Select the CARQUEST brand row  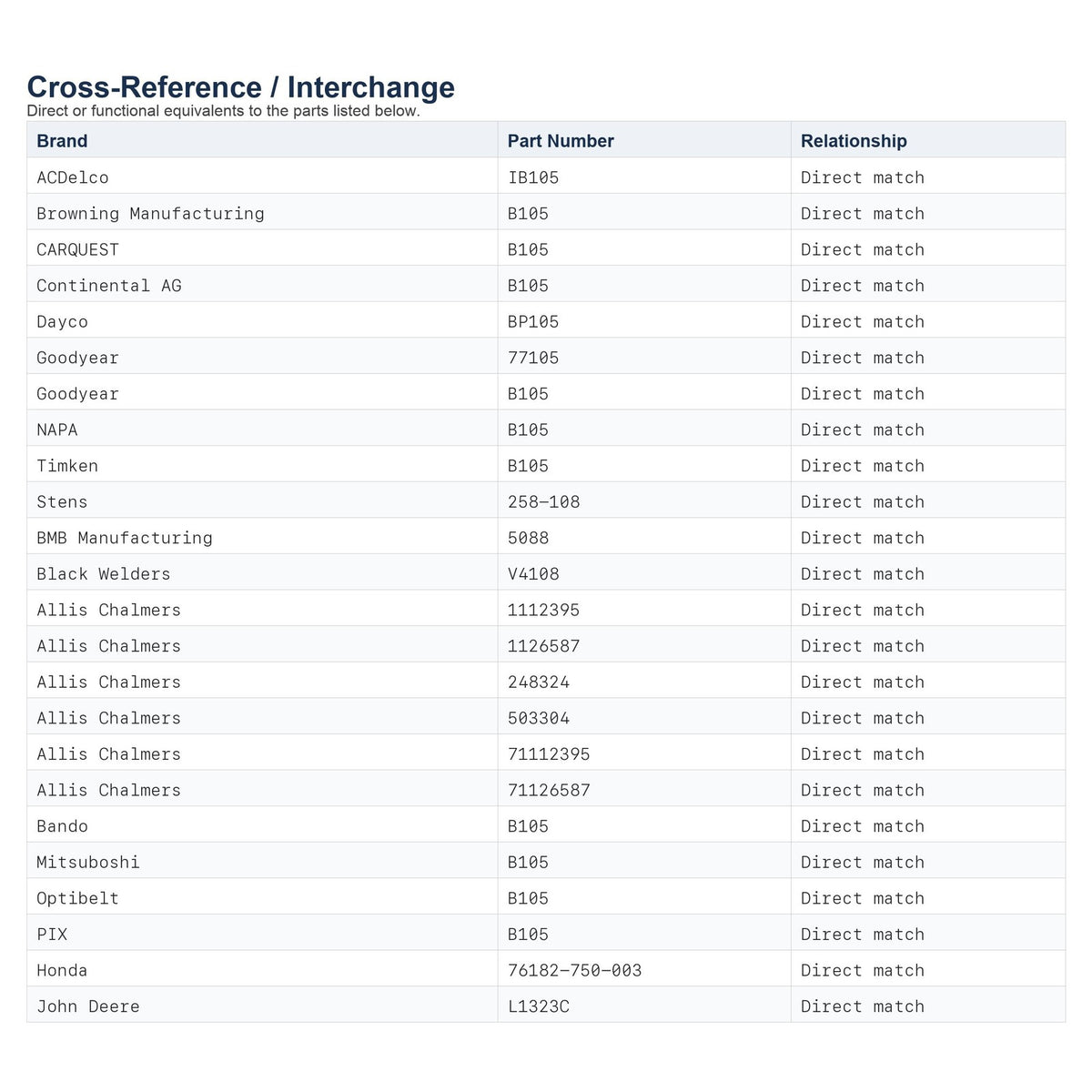tap(546, 249)
